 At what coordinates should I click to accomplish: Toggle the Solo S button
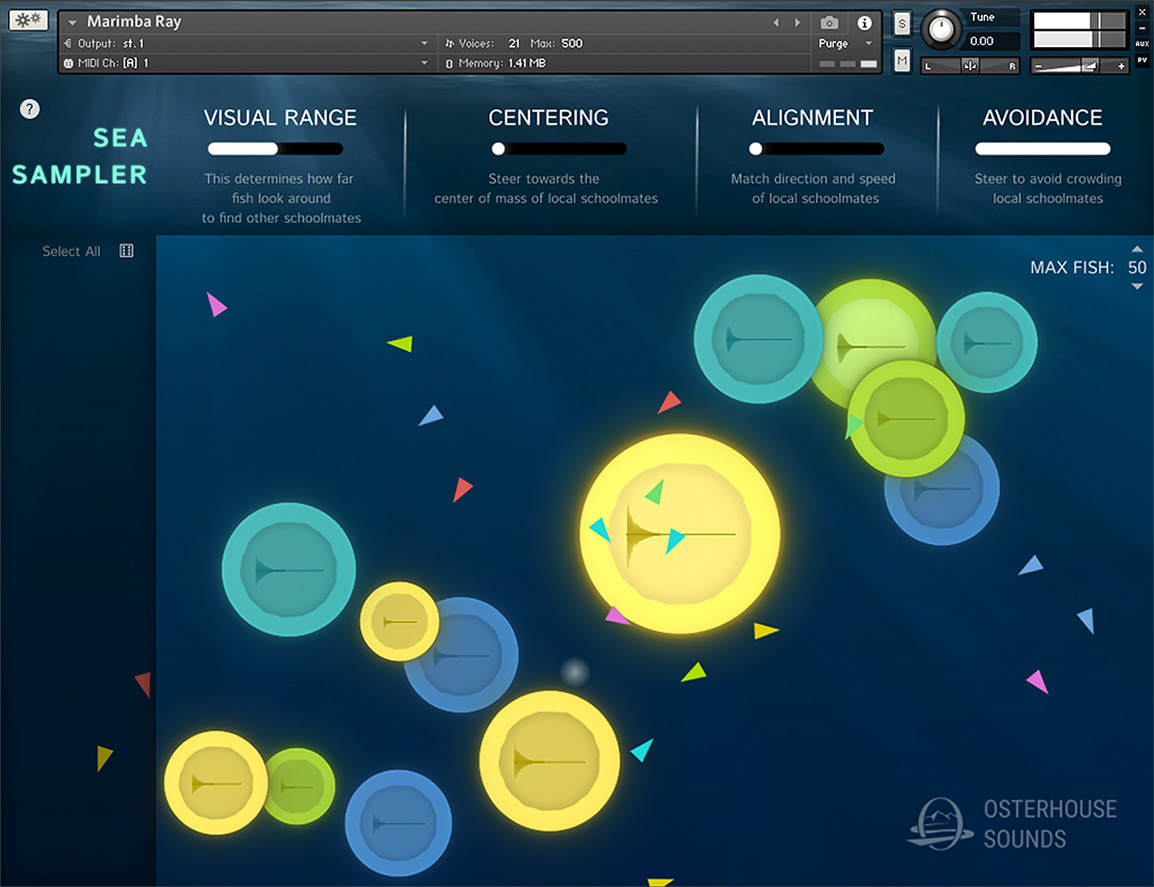coord(902,24)
